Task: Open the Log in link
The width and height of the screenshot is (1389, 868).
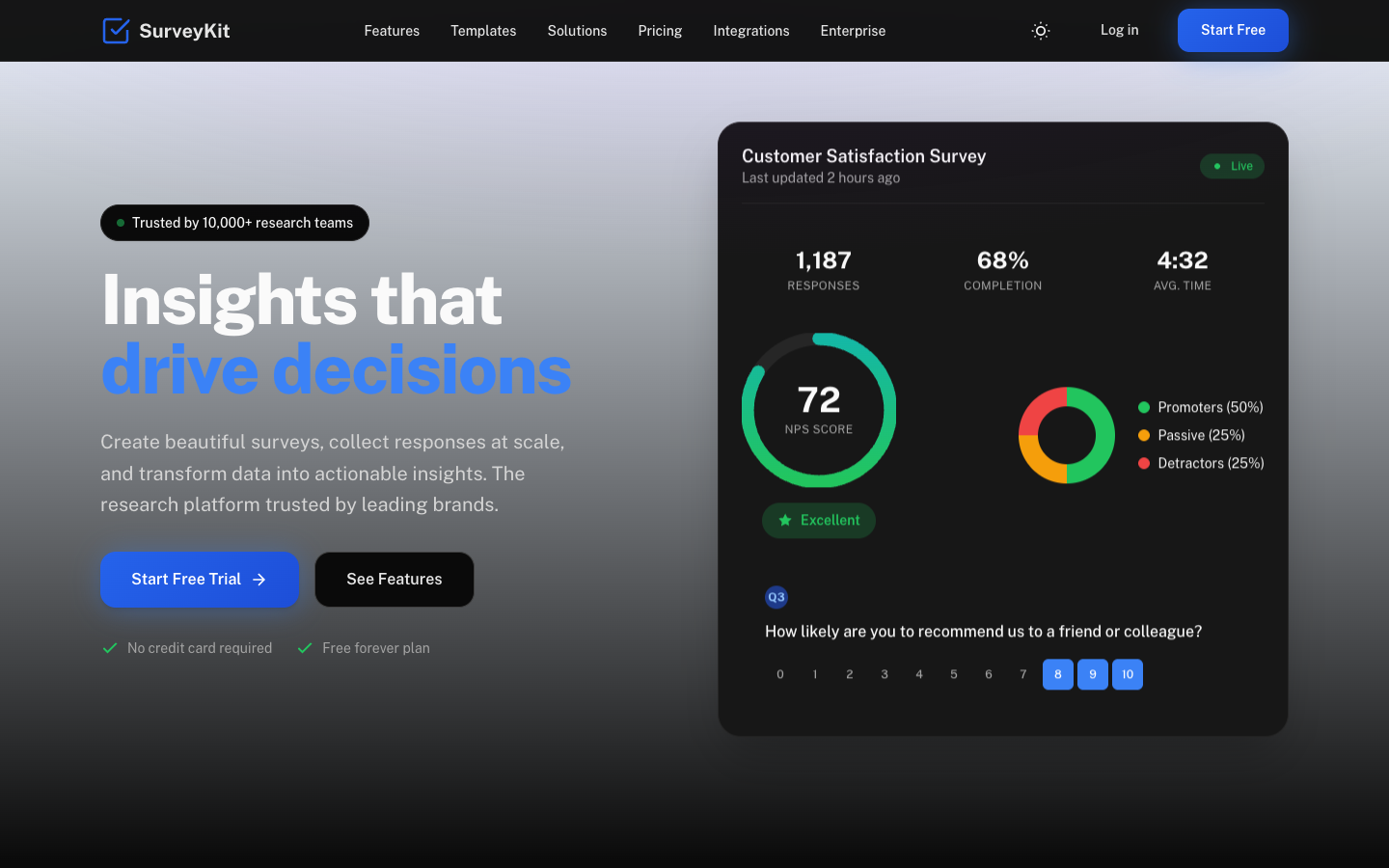Action: [x=1119, y=30]
